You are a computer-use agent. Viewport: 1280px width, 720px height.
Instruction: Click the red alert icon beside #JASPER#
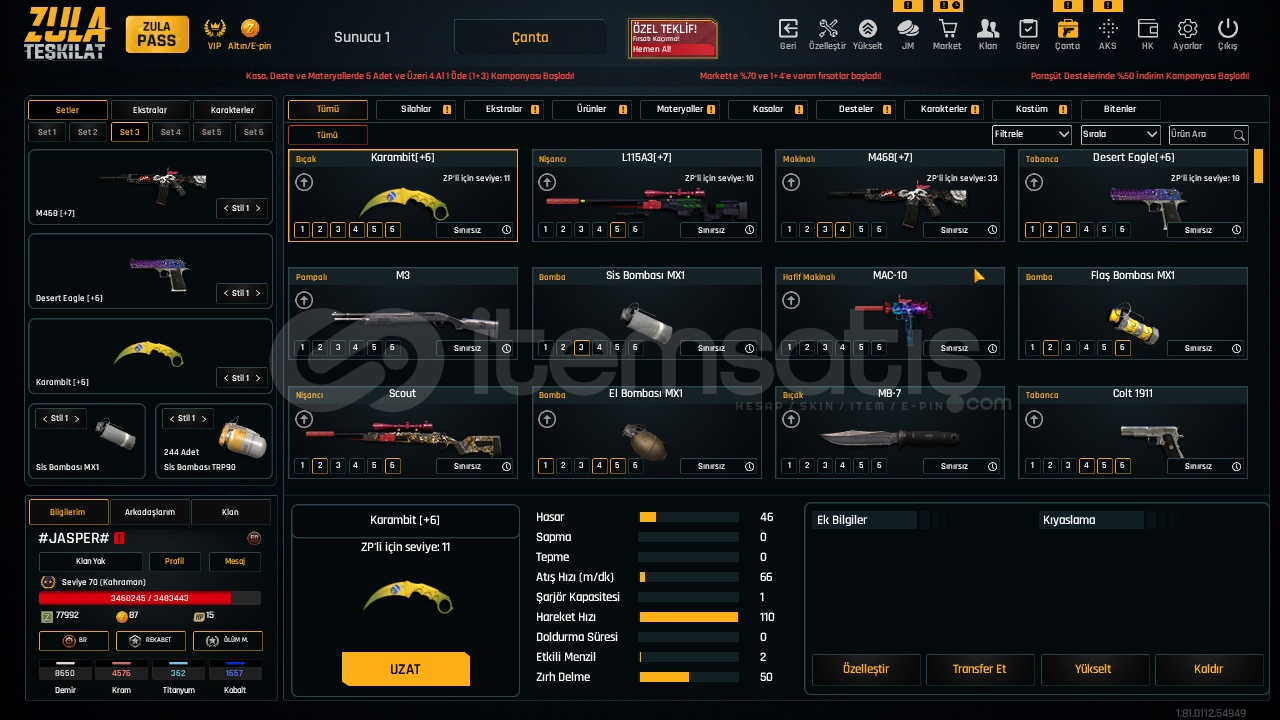pos(119,538)
